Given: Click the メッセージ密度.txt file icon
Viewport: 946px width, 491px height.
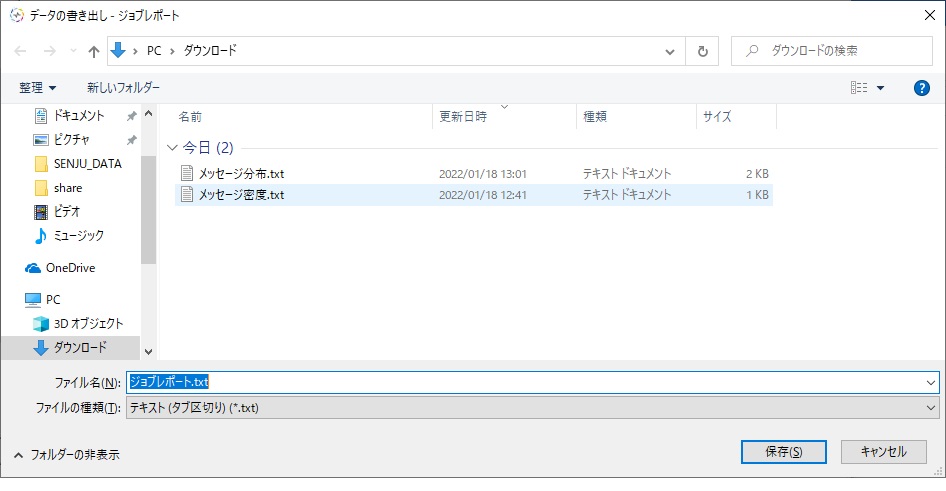Looking at the screenshot, I should 187,194.
